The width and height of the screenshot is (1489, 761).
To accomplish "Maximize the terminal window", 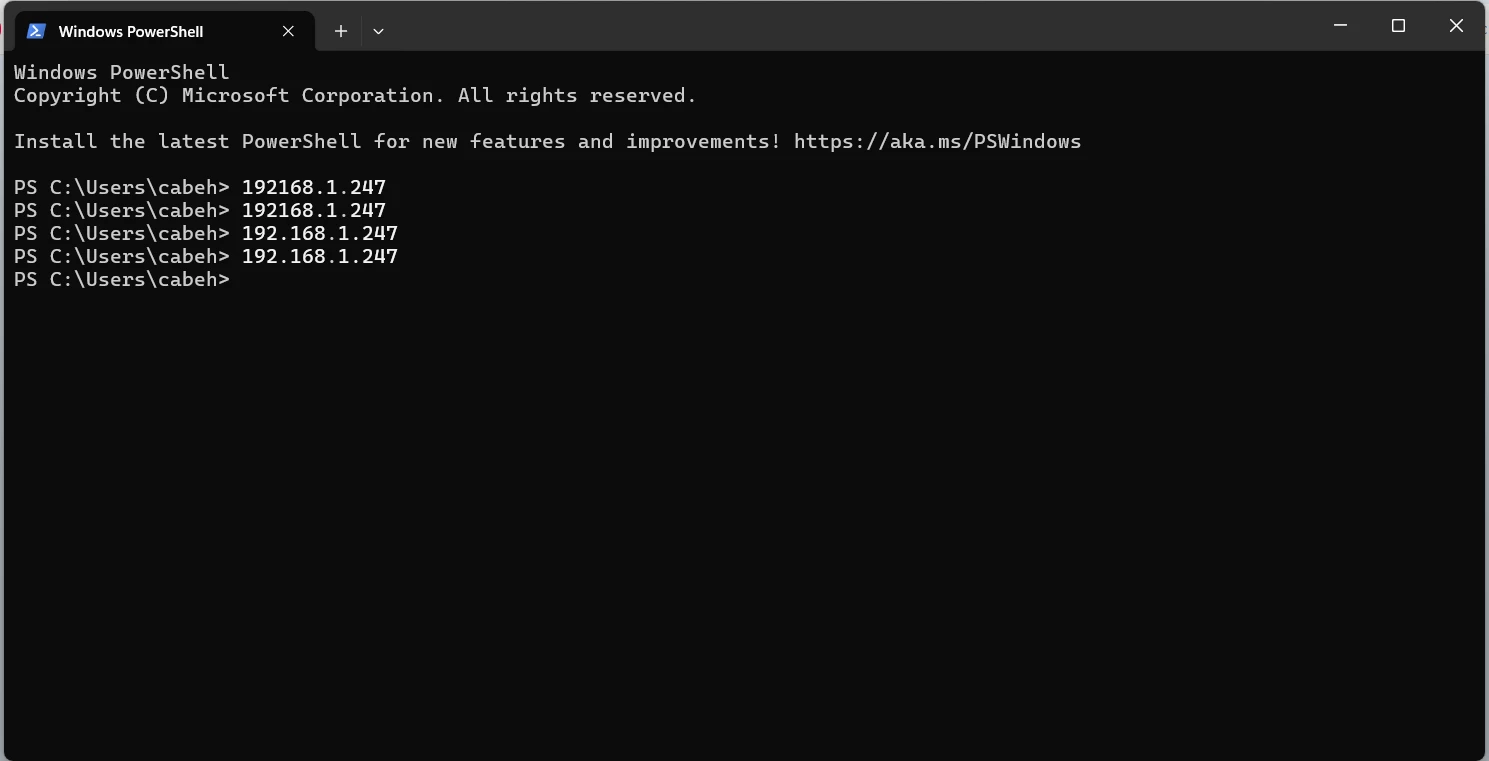I will click(x=1398, y=26).
